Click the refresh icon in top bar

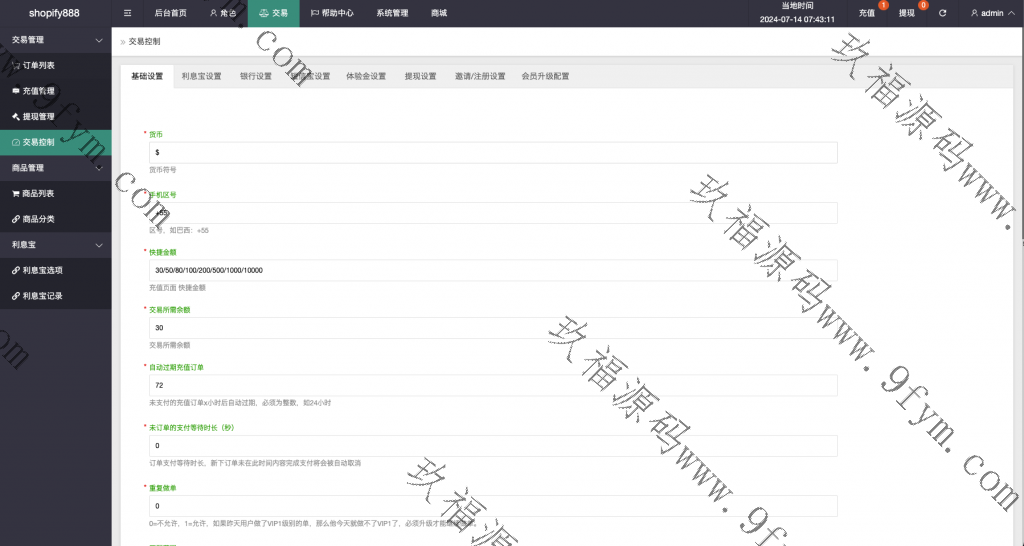[942, 13]
